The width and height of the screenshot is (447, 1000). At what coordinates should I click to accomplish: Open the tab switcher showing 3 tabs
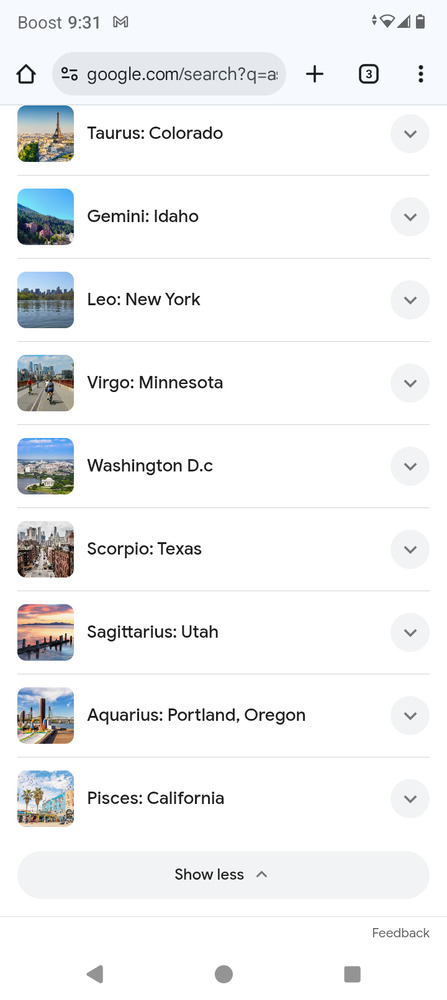coord(368,74)
